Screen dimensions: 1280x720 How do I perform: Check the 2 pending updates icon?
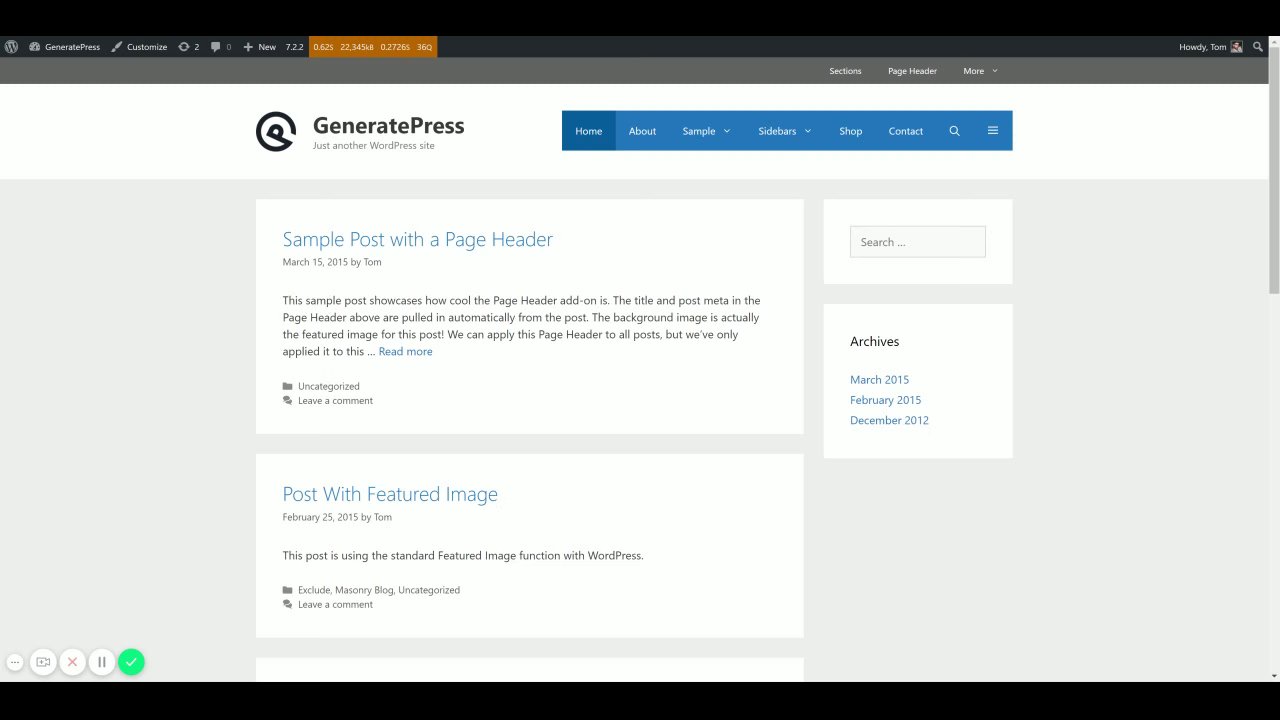tap(189, 47)
